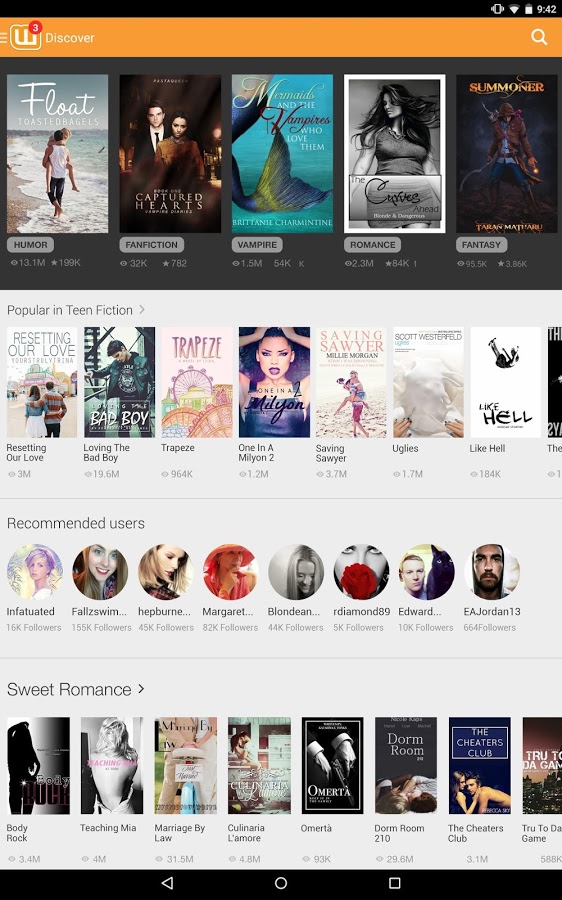Open EAJordan13 profile avatar
Screen dimensions: 562x900
click(x=491, y=572)
